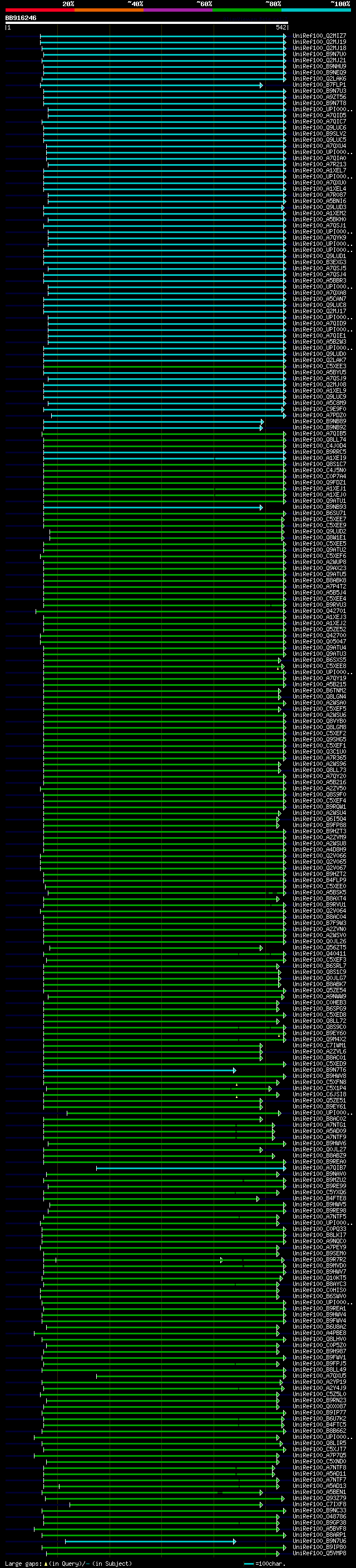Select hit label UniRef100_A7R213
356x1568 pixels.
[x=319, y=164]
